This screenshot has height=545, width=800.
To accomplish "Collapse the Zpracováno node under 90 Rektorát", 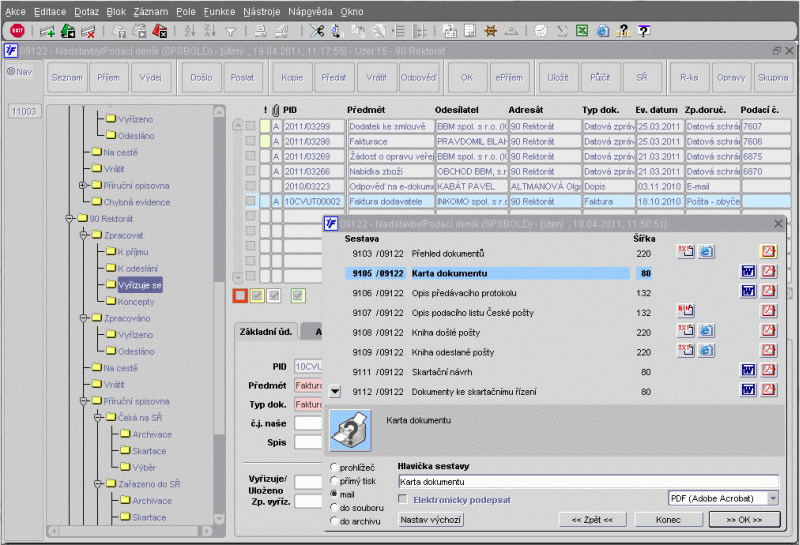I will coord(84,318).
